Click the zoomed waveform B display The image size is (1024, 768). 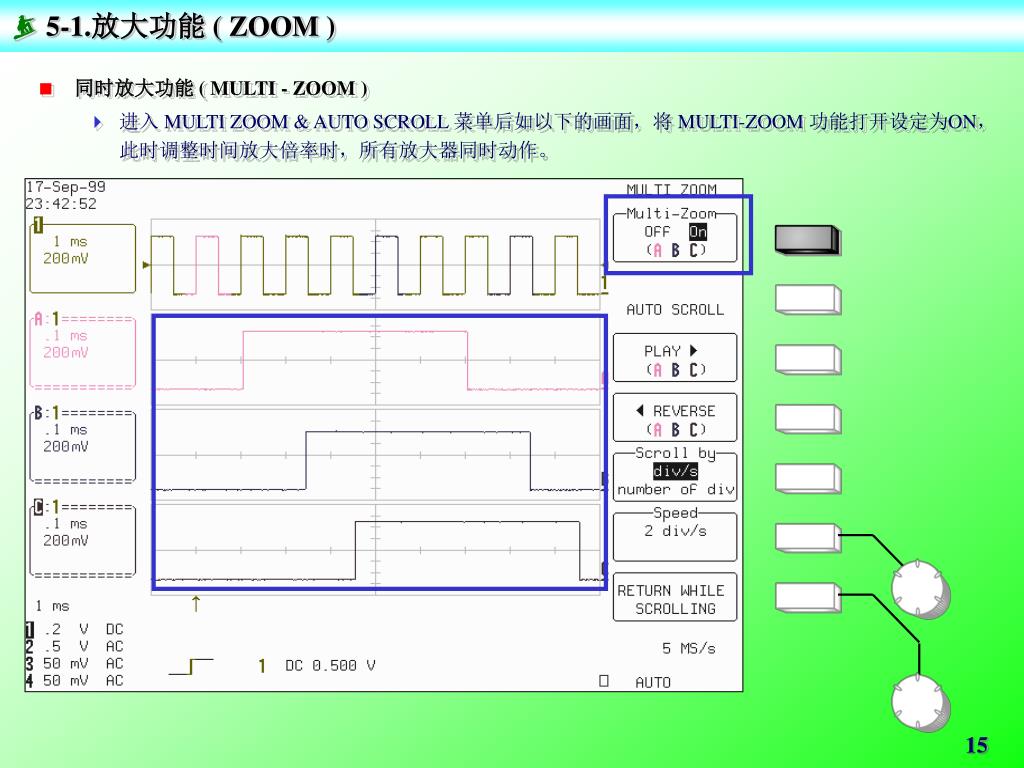pyautogui.click(x=376, y=454)
